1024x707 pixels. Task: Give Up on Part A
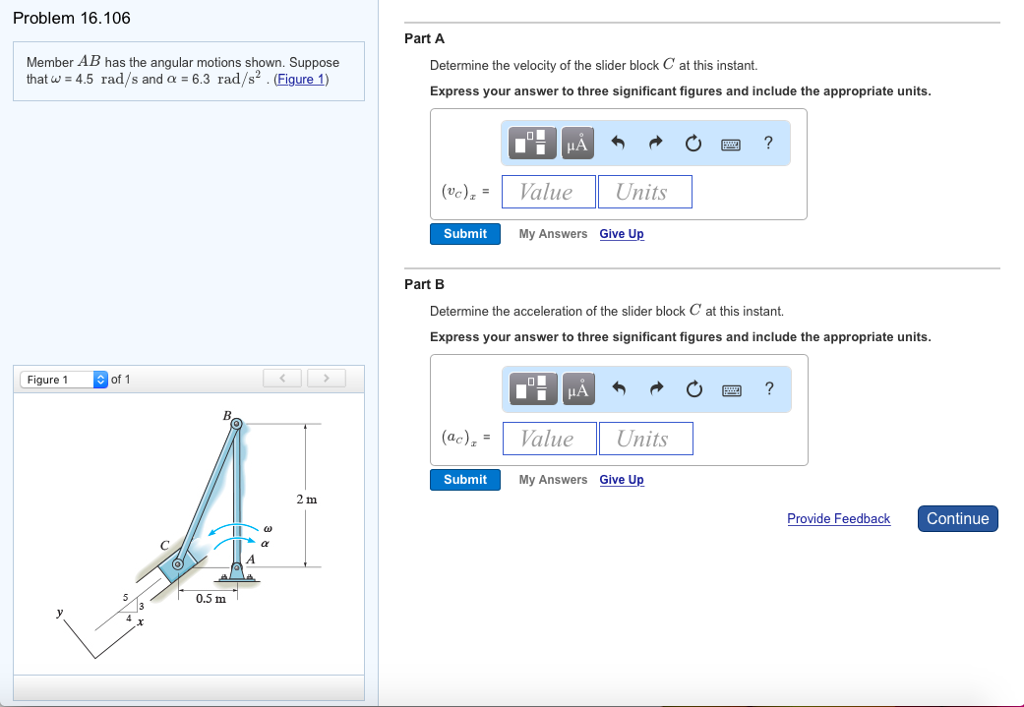(621, 233)
